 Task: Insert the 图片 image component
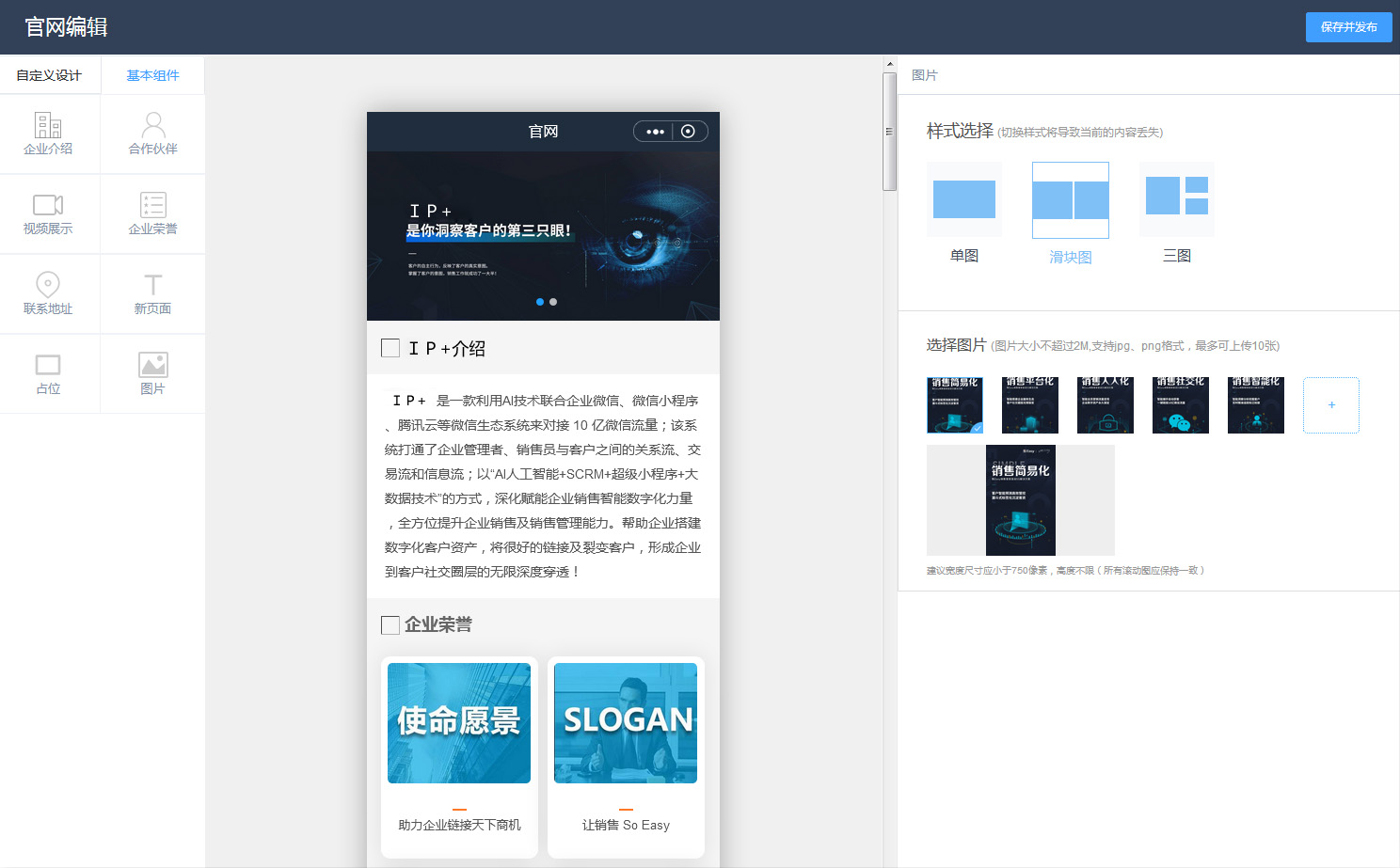152,373
